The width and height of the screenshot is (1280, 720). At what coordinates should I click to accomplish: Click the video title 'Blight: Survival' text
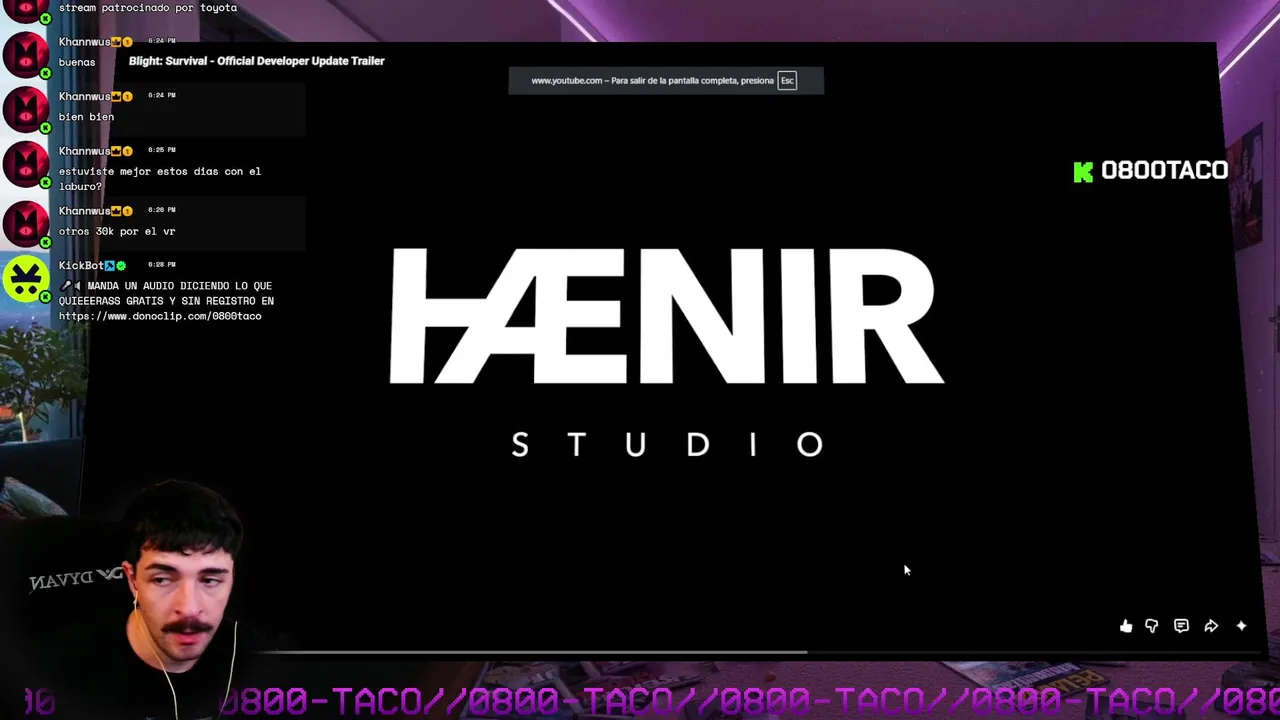(x=256, y=61)
